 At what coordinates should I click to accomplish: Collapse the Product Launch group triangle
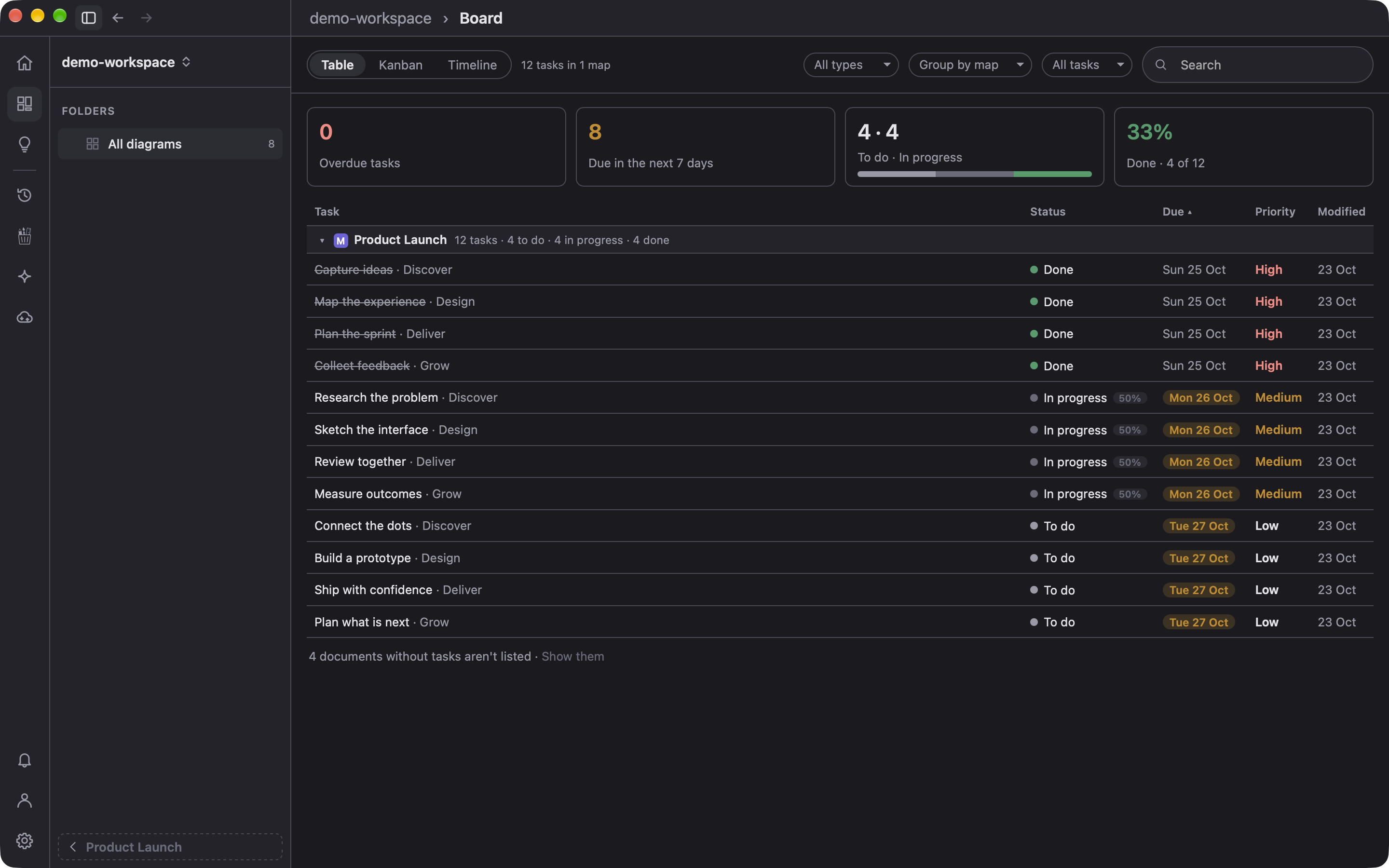(322, 241)
